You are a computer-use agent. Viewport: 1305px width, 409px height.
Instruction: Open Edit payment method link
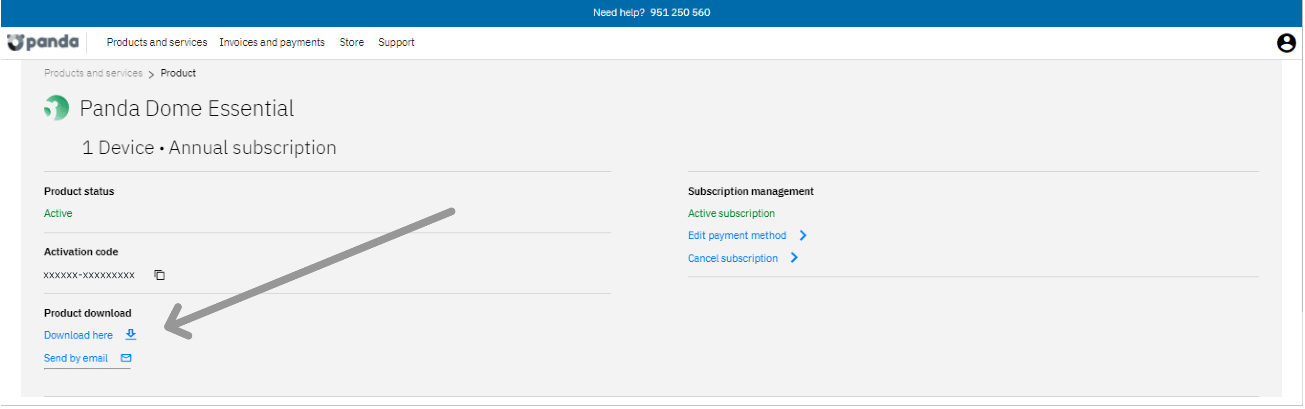(737, 236)
